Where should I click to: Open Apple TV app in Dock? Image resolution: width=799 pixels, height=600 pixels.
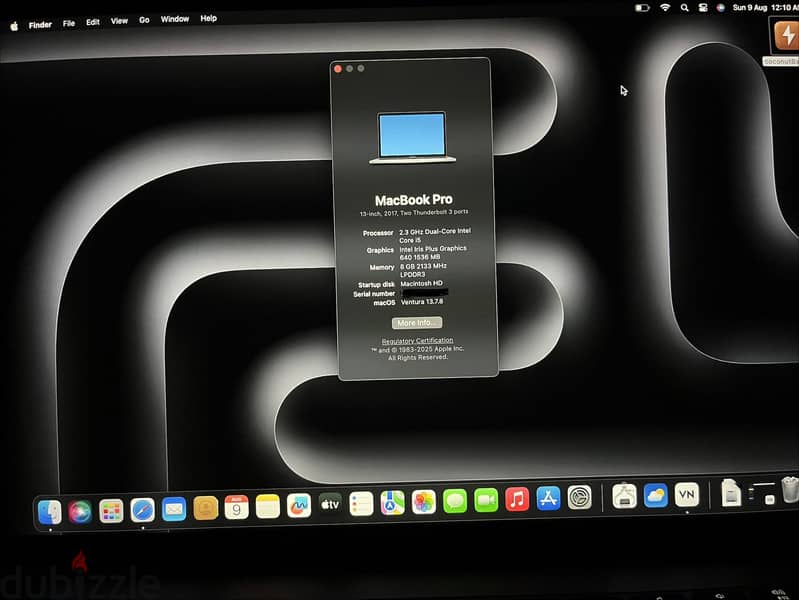pyautogui.click(x=330, y=504)
